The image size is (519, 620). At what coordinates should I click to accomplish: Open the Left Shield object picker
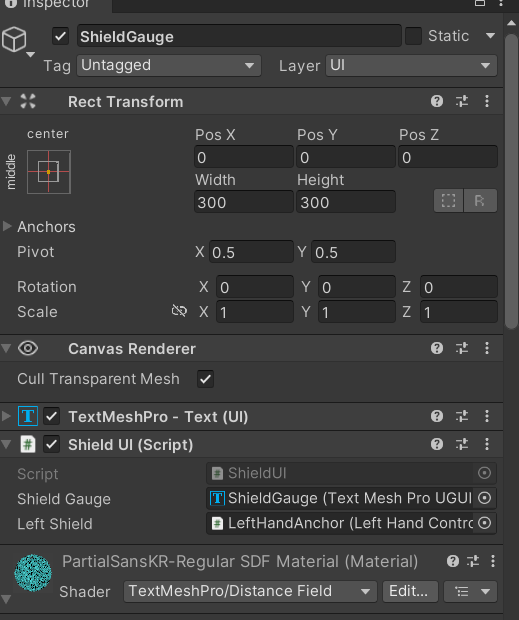[484, 523]
